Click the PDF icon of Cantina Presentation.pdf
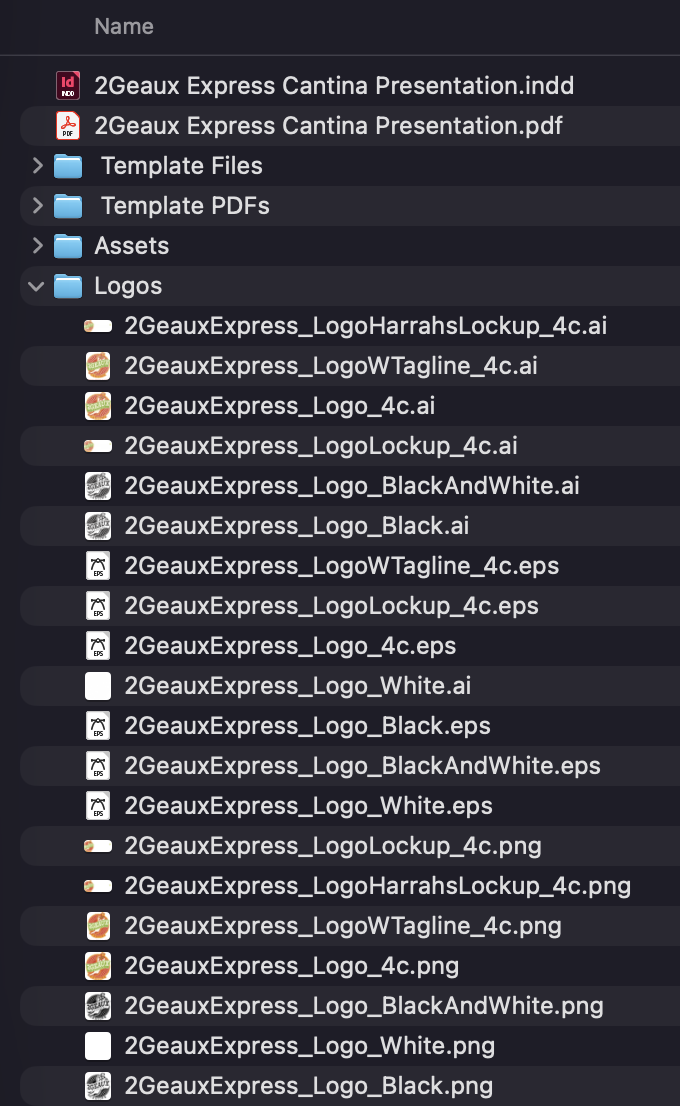 pyautogui.click(x=68, y=126)
